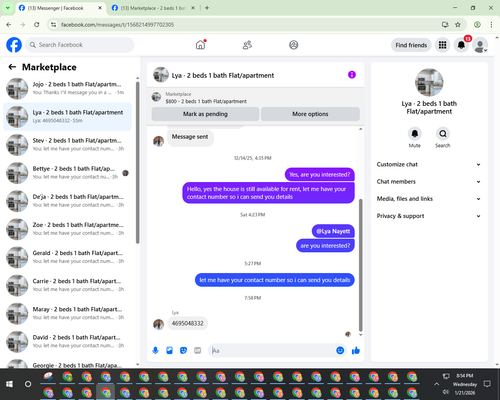Click the taskbar volume icon

[446, 392]
